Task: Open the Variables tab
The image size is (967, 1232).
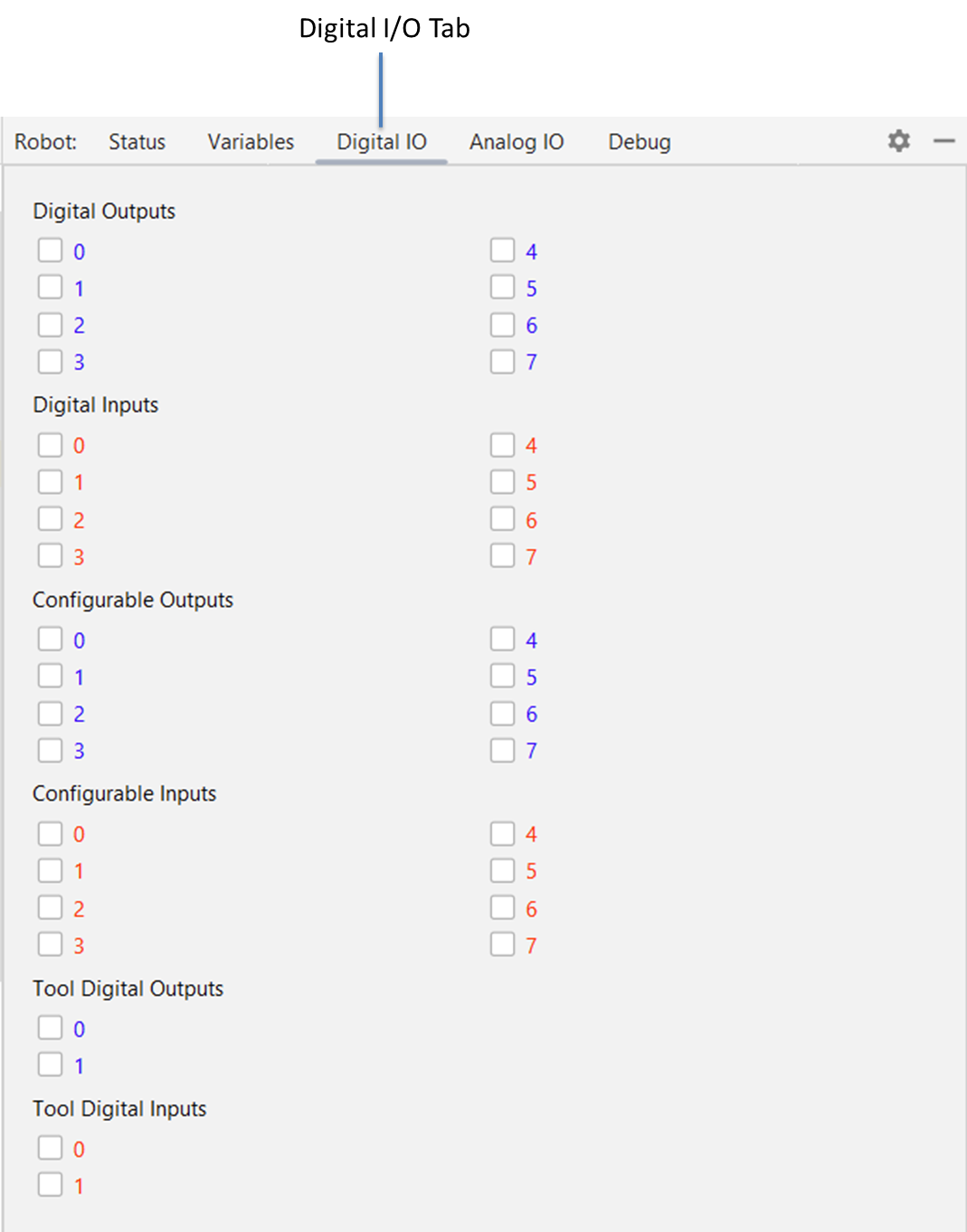Action: (251, 142)
